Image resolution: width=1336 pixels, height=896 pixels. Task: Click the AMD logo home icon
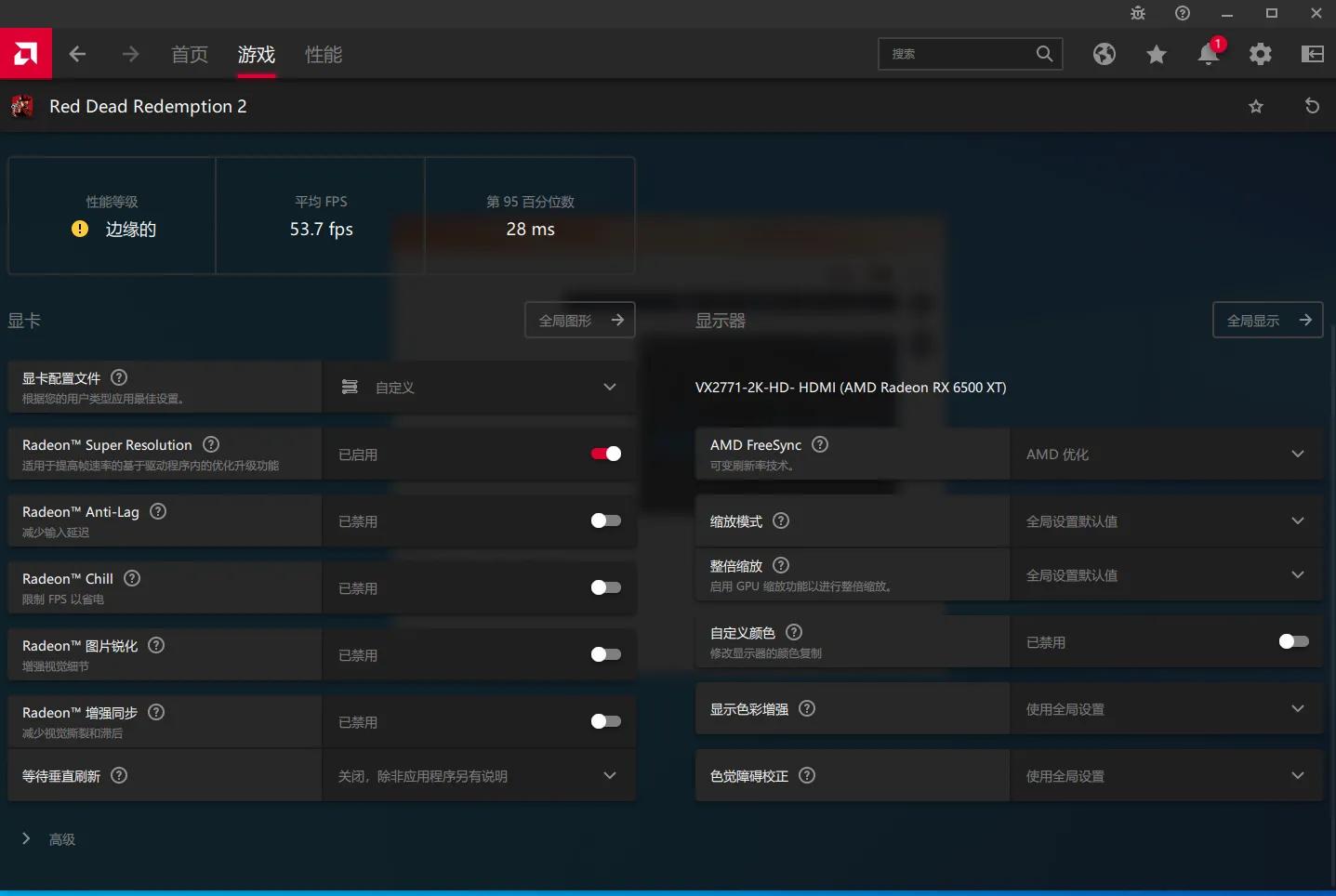[x=26, y=54]
